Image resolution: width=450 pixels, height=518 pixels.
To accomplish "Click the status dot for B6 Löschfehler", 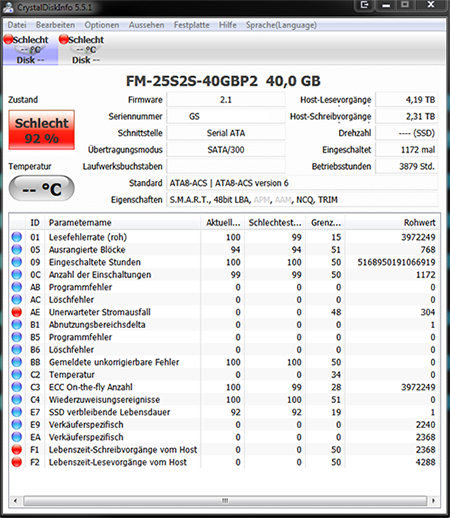I will (17, 350).
